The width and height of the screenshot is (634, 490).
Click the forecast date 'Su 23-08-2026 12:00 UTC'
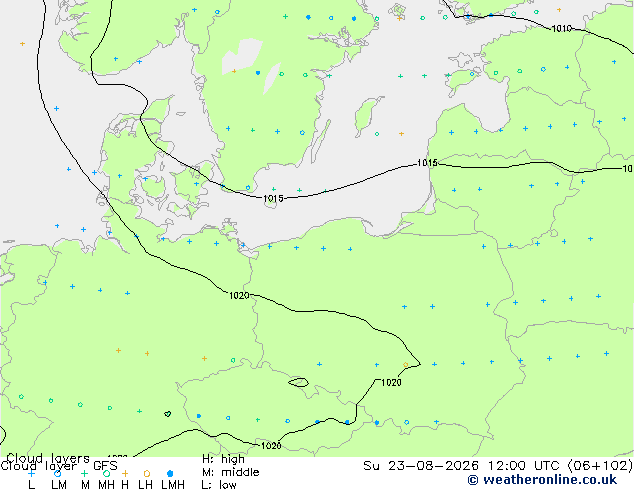pyautogui.click(x=463, y=466)
